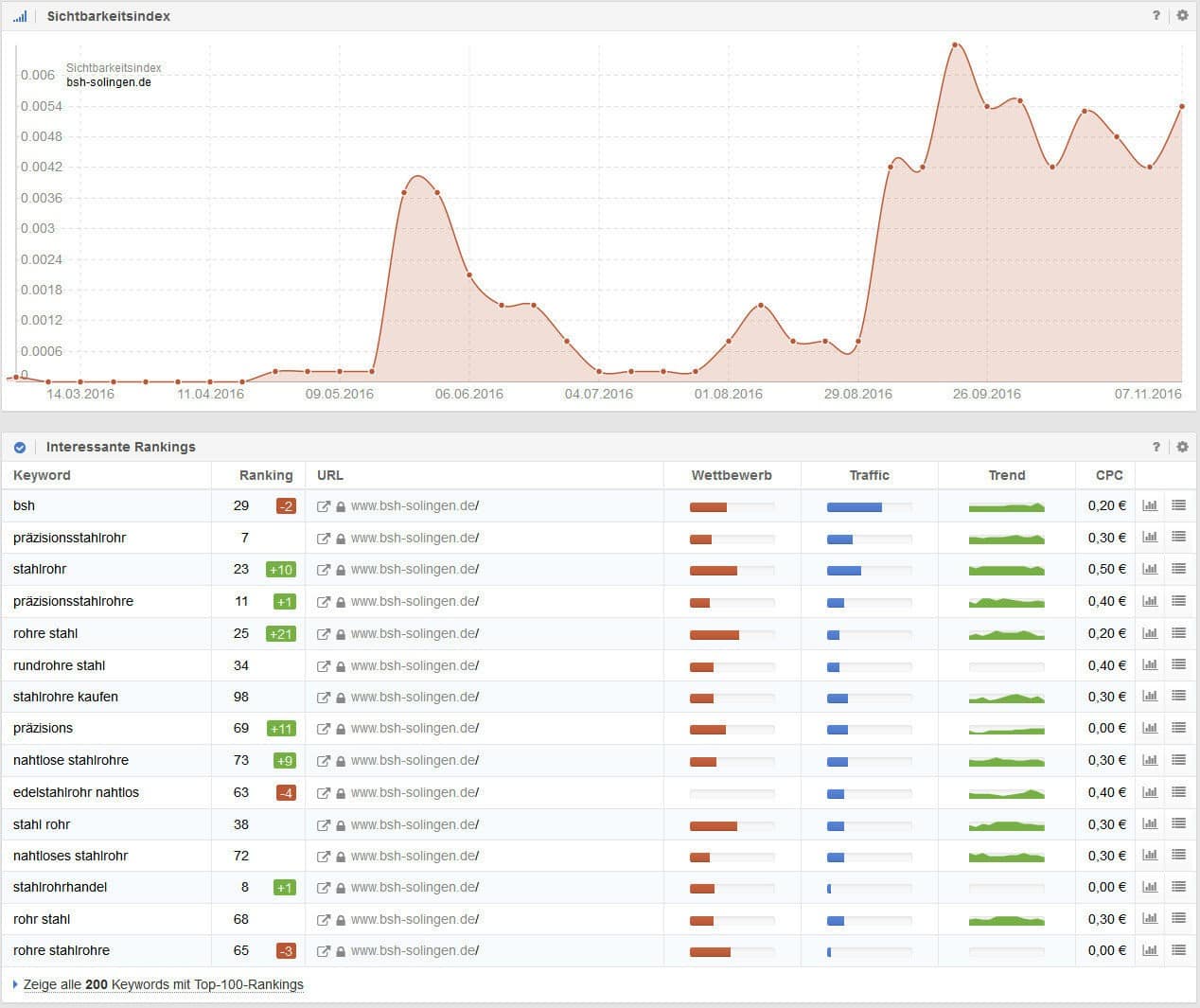Click the Wettbewerb column header
This screenshot has width=1200, height=1008.
click(731, 475)
